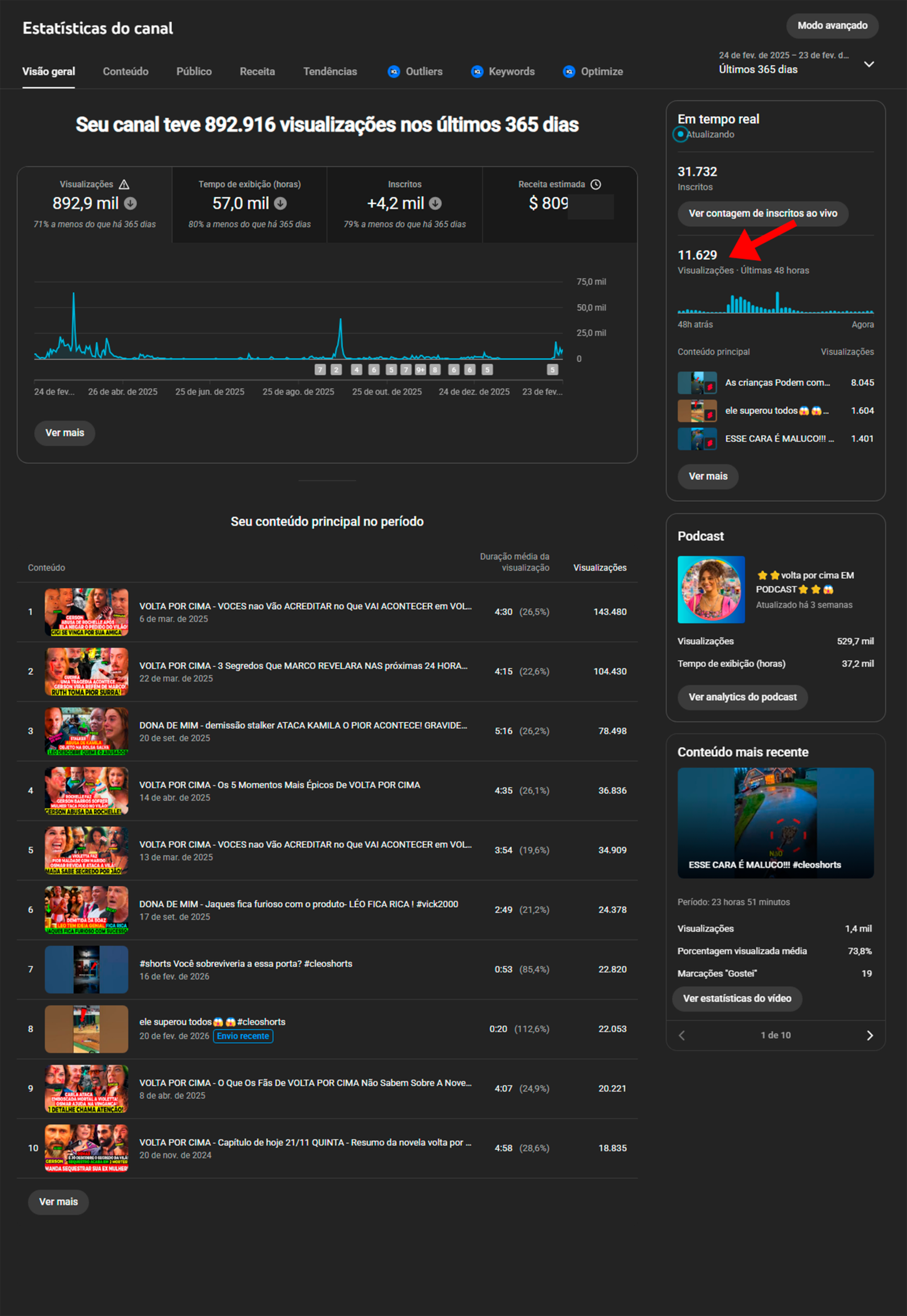Viewport: 907px width, 1316px height.
Task: Click the Atualizando live indicator icon
Action: coord(680,134)
